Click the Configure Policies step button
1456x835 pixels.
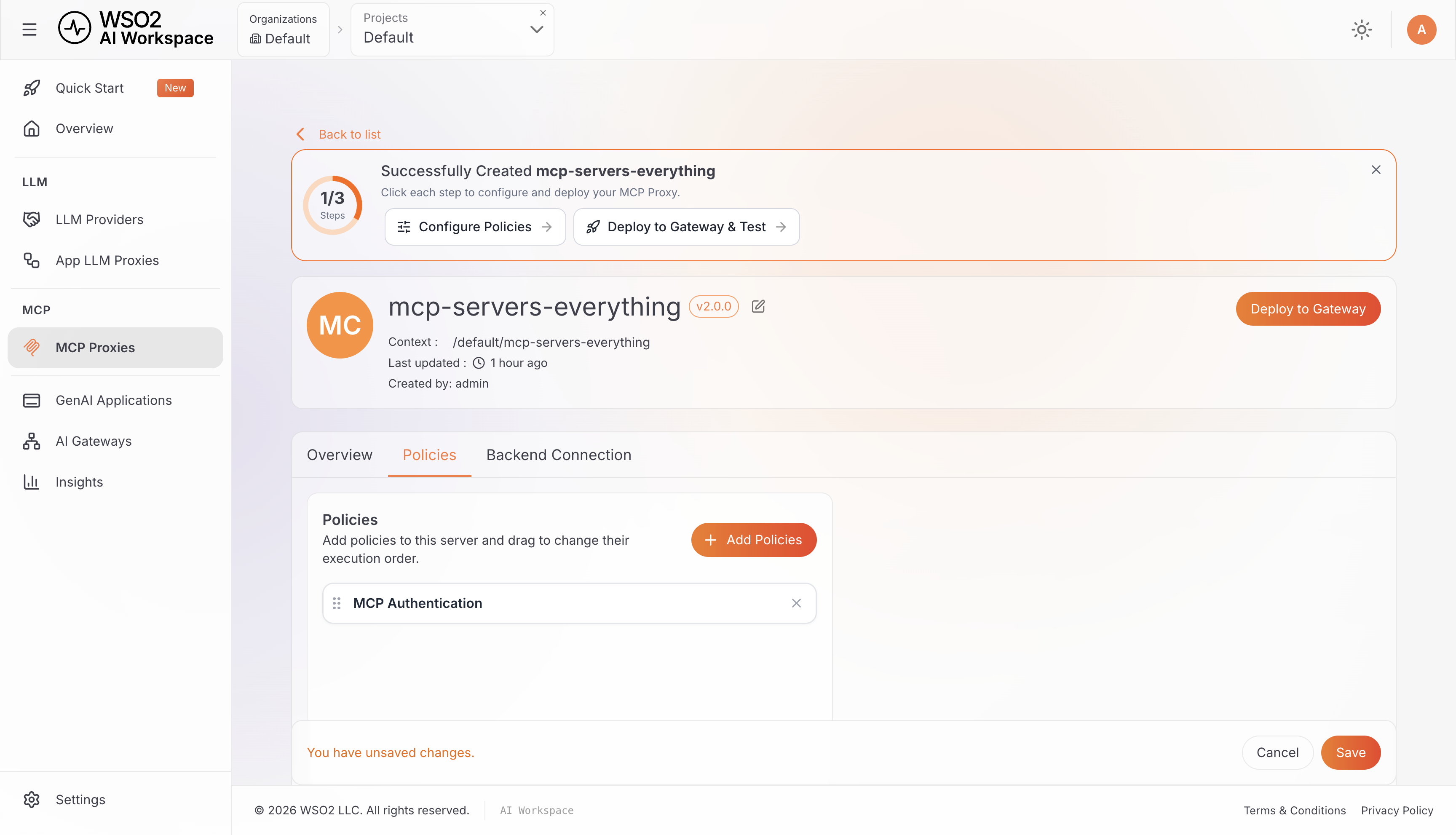click(x=475, y=227)
